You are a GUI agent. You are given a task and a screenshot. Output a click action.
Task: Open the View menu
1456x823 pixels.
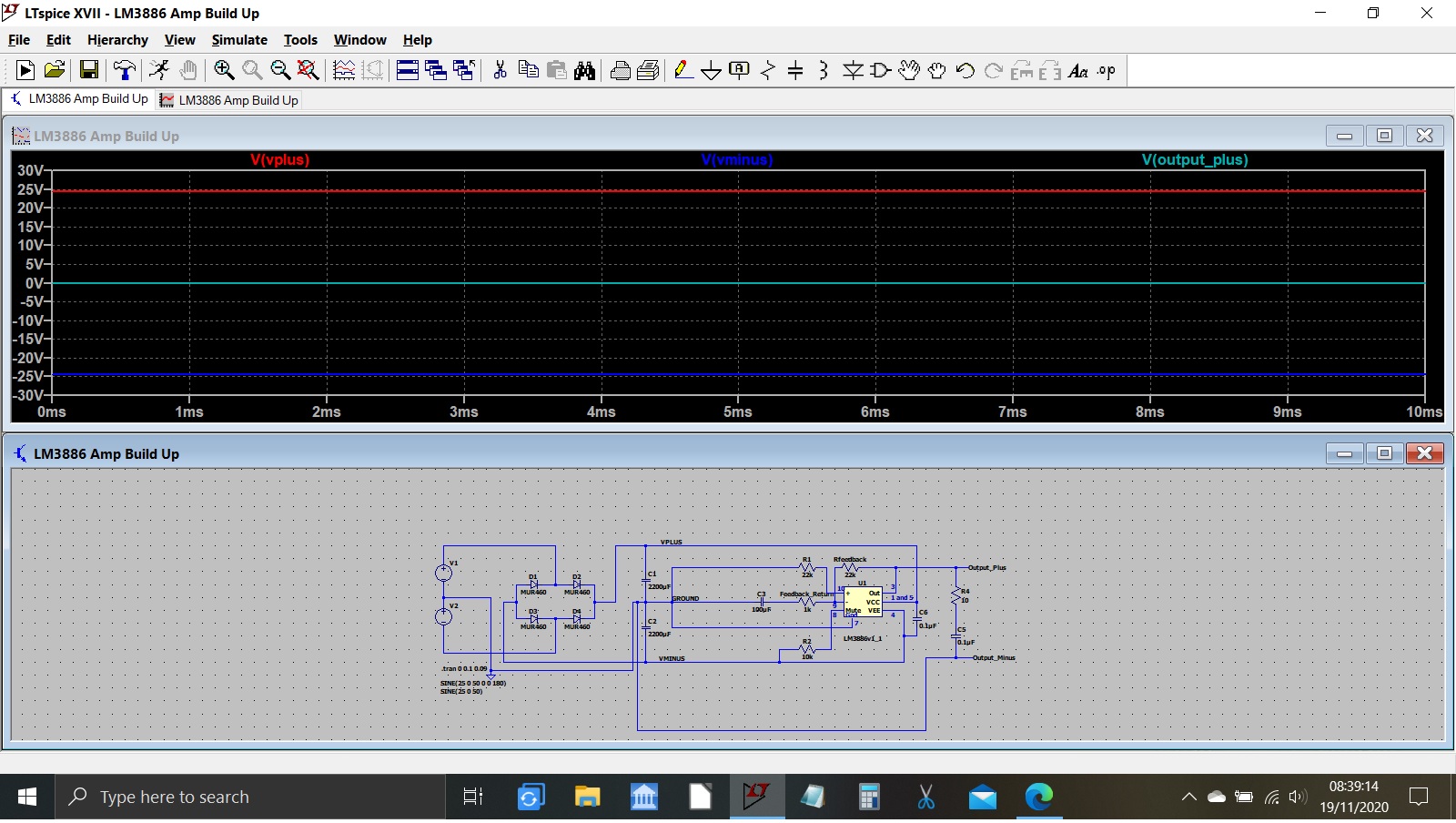pos(179,40)
